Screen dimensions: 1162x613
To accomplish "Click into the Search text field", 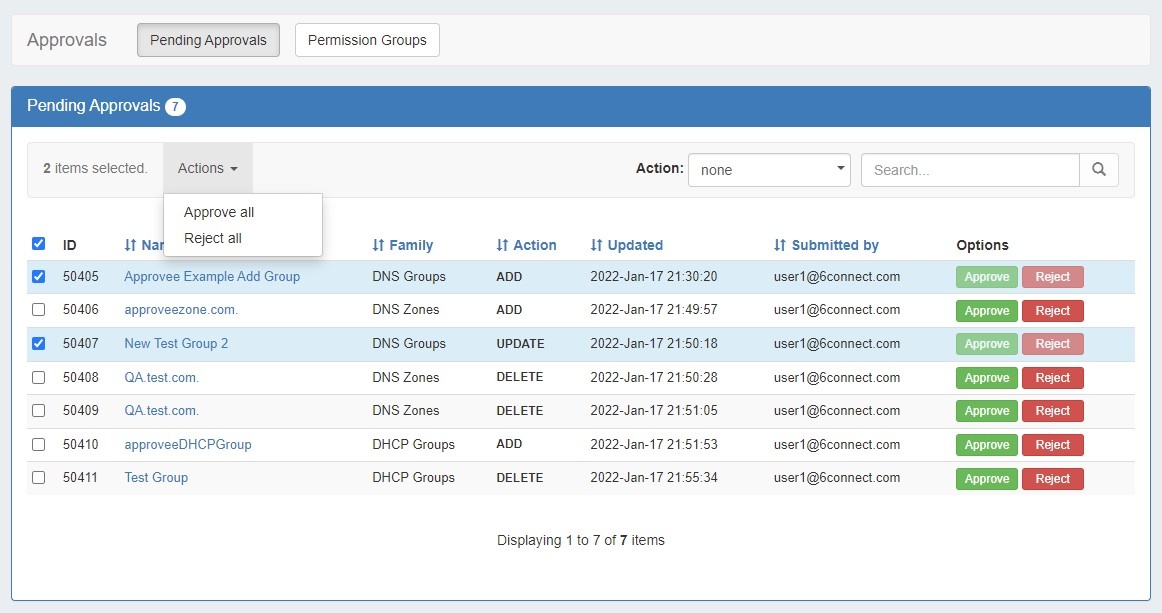I will coord(969,170).
